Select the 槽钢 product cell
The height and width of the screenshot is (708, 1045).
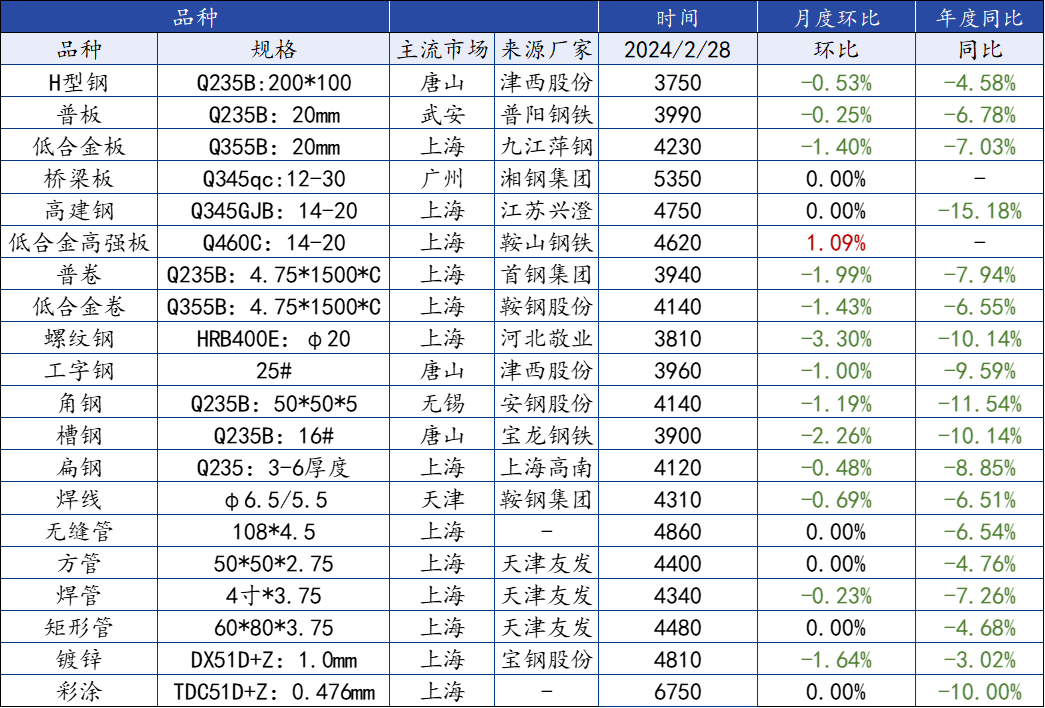pyautogui.click(x=79, y=435)
